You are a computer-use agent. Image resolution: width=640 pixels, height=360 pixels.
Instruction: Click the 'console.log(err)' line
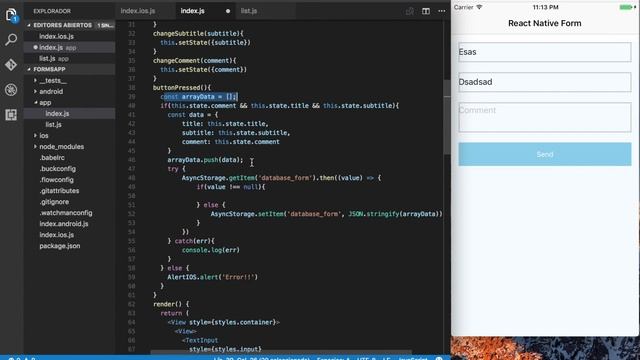click(211, 250)
